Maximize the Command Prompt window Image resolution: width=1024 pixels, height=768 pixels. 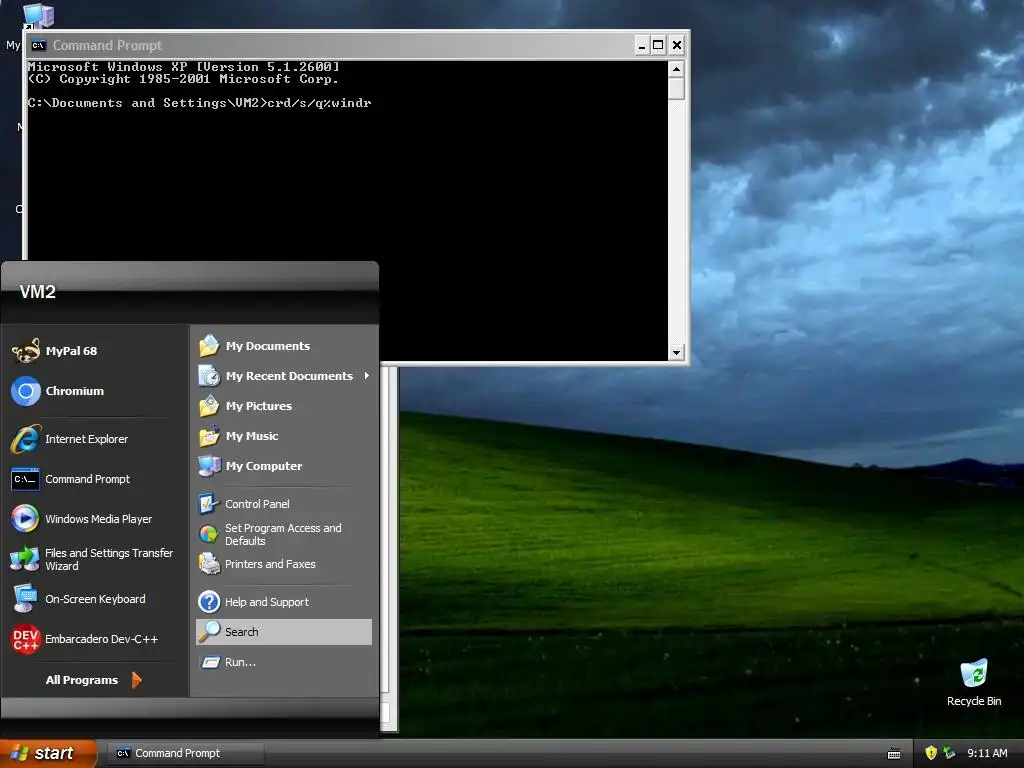658,45
